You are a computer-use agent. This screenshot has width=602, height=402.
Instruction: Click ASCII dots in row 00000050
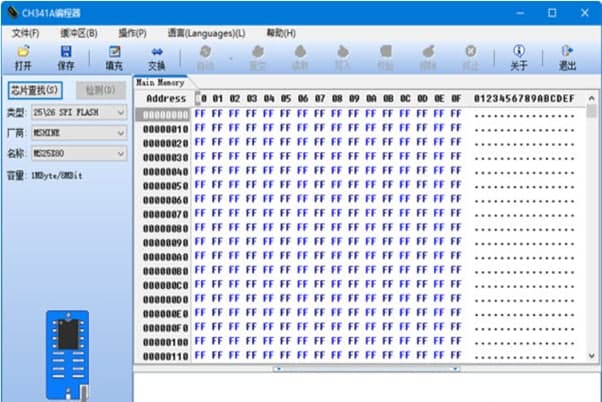click(524, 186)
